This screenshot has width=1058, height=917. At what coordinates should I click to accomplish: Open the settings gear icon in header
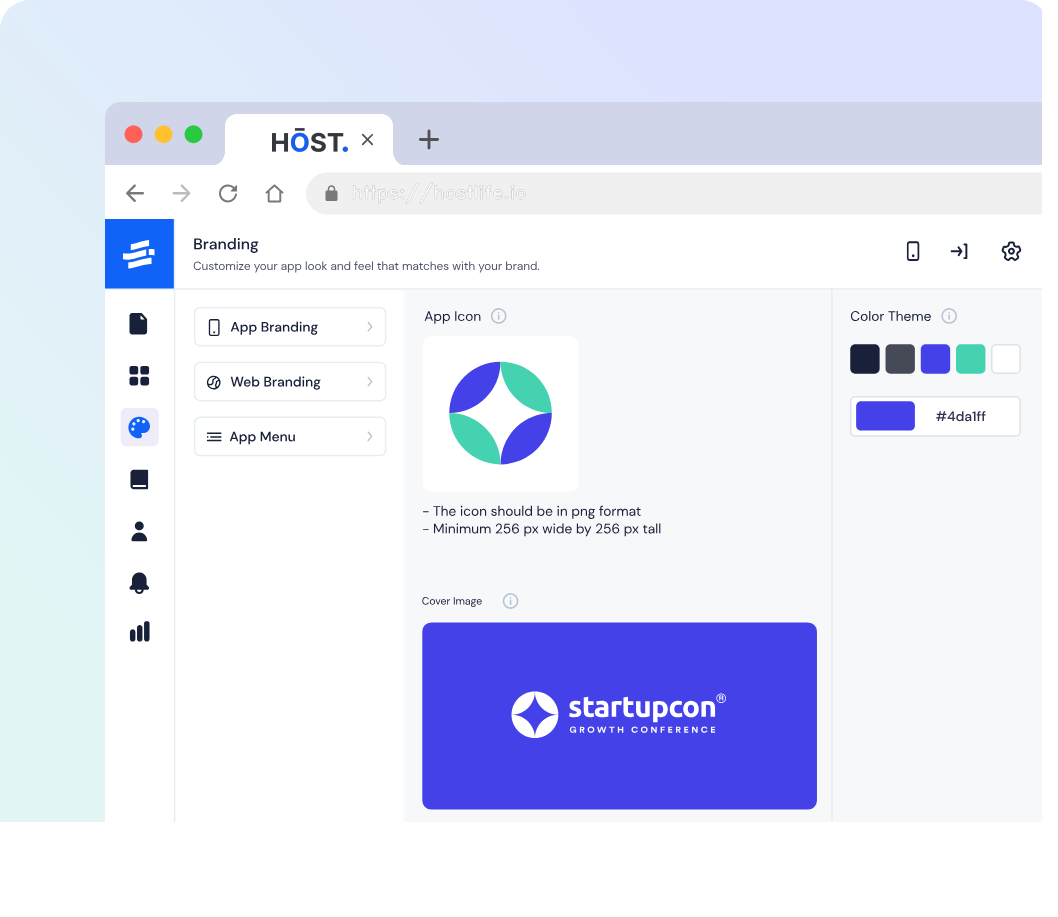click(x=1011, y=251)
